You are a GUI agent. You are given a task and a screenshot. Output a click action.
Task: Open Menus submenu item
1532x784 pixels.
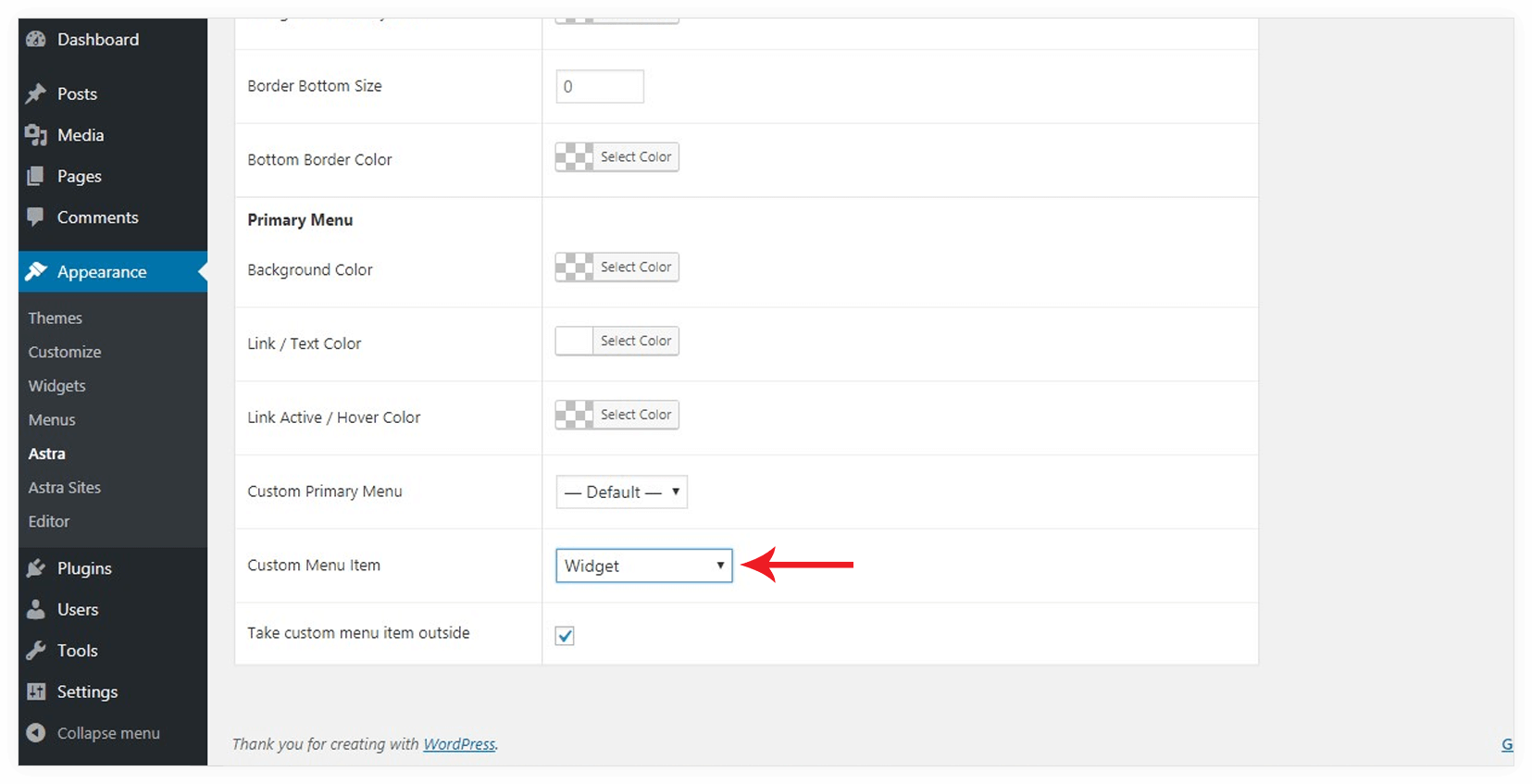[52, 420]
